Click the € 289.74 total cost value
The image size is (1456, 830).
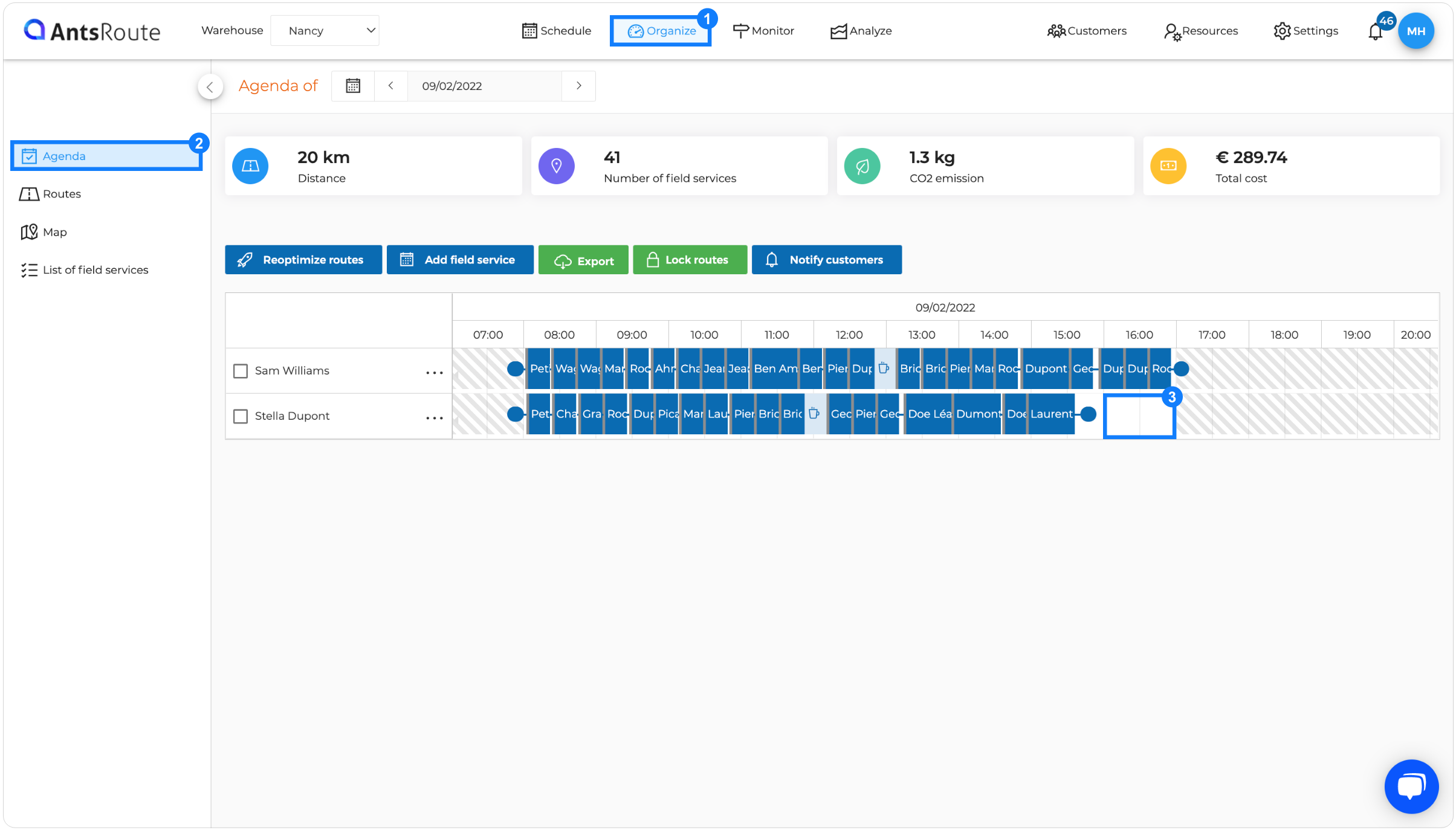(1251, 158)
